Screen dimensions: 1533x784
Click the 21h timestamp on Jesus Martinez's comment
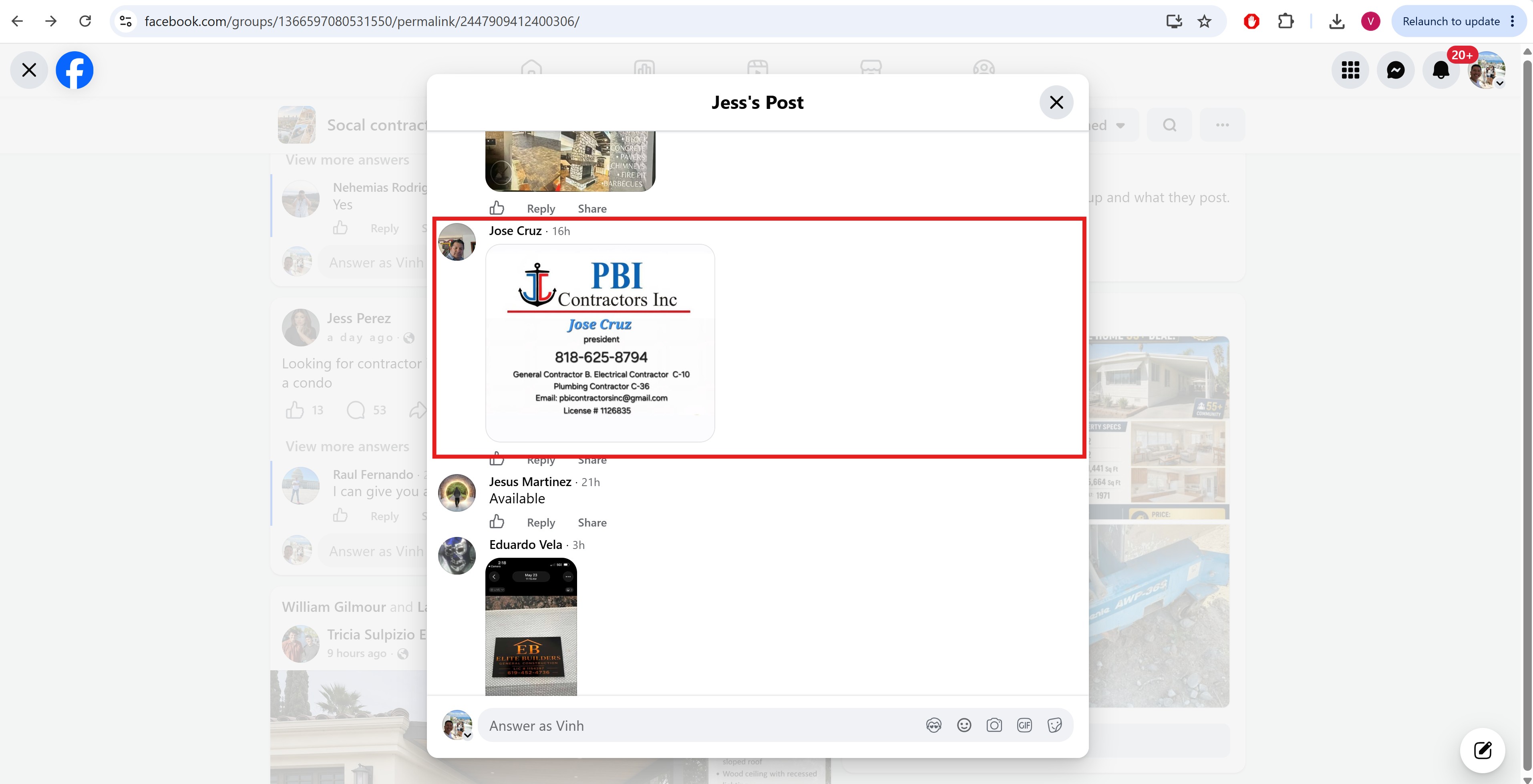[590, 482]
